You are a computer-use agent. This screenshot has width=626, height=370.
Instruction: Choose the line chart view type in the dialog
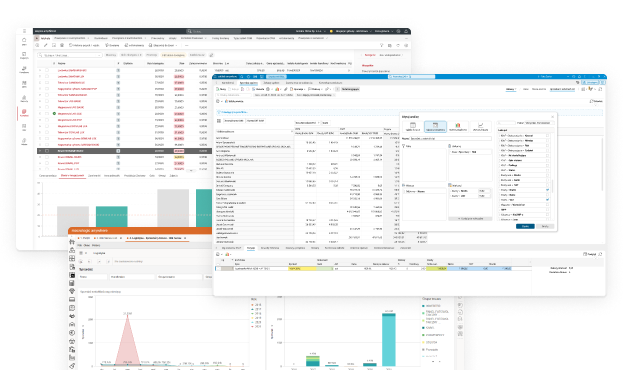point(480,127)
